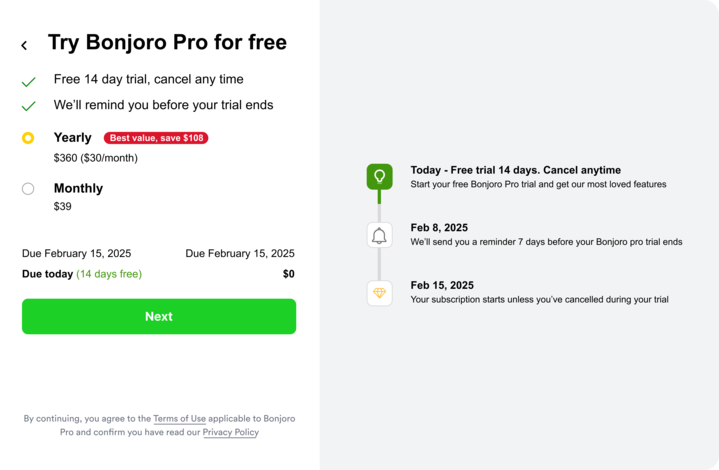Select the Monthly plan radio button

tap(28, 188)
